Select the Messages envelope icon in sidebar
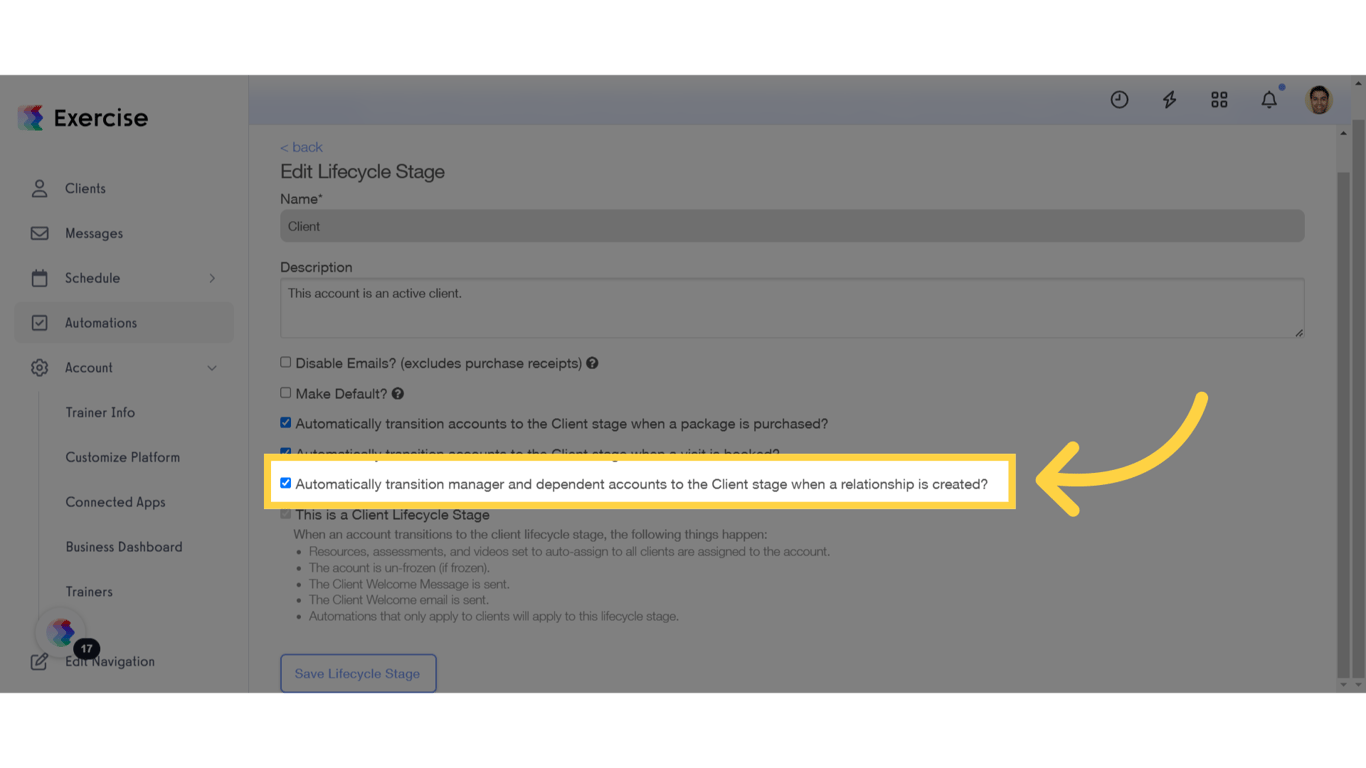This screenshot has height=768, width=1366. click(39, 233)
